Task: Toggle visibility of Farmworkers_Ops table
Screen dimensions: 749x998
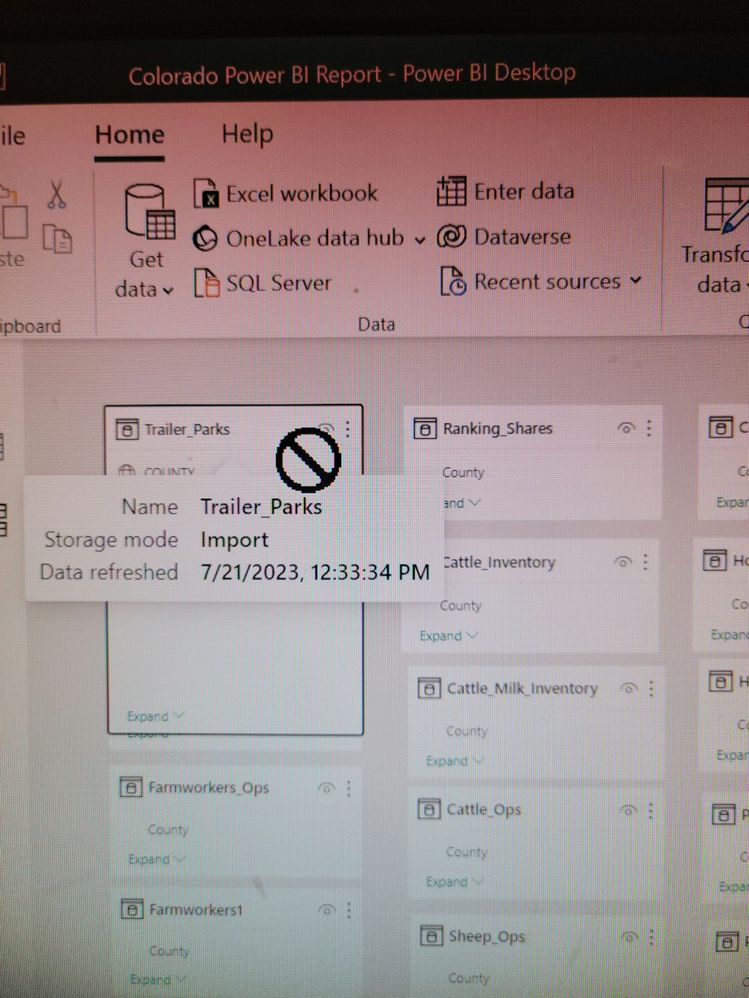Action: [326, 789]
